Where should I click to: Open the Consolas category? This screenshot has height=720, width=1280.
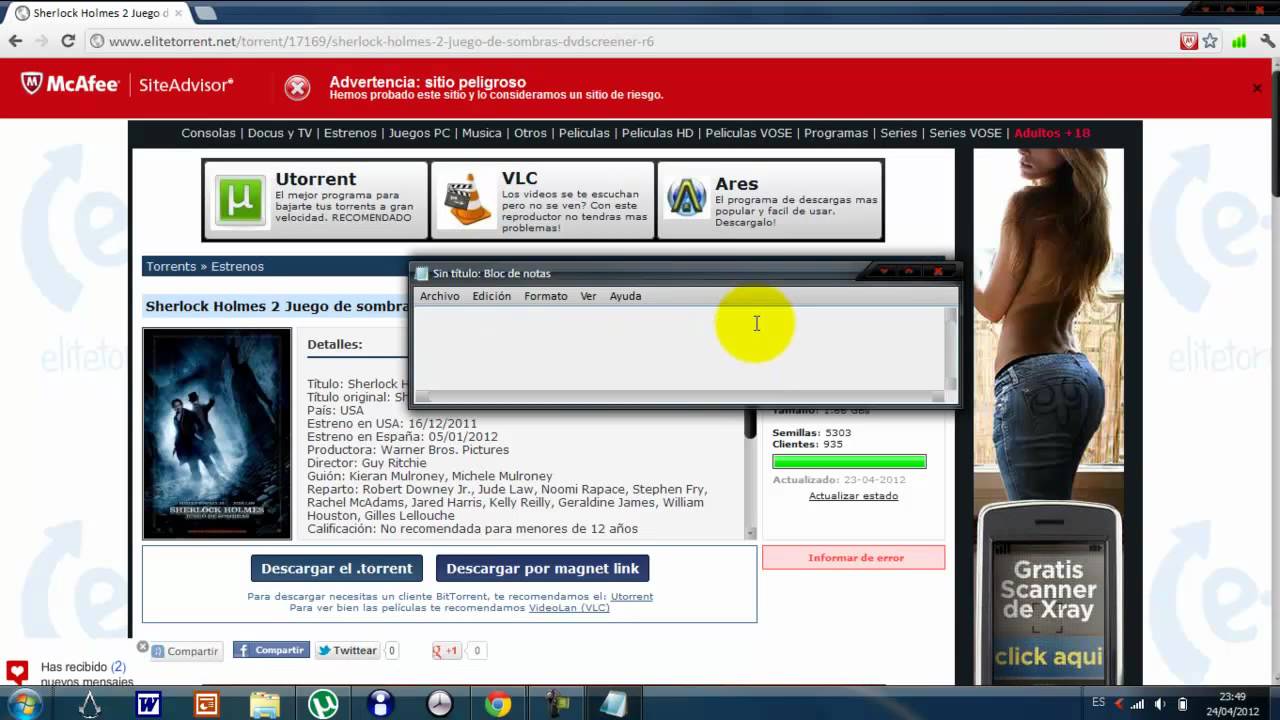click(208, 133)
